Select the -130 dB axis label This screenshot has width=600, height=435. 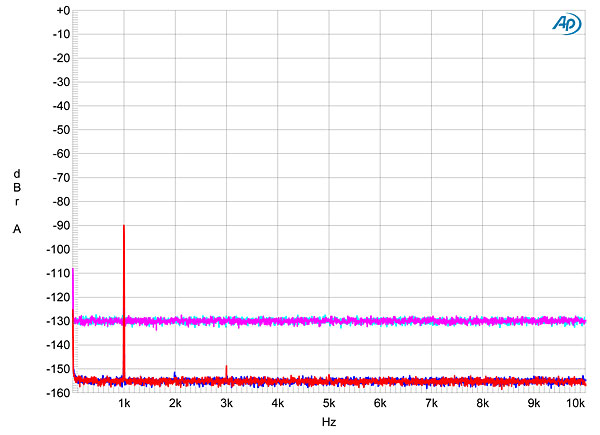pyautogui.click(x=59, y=321)
